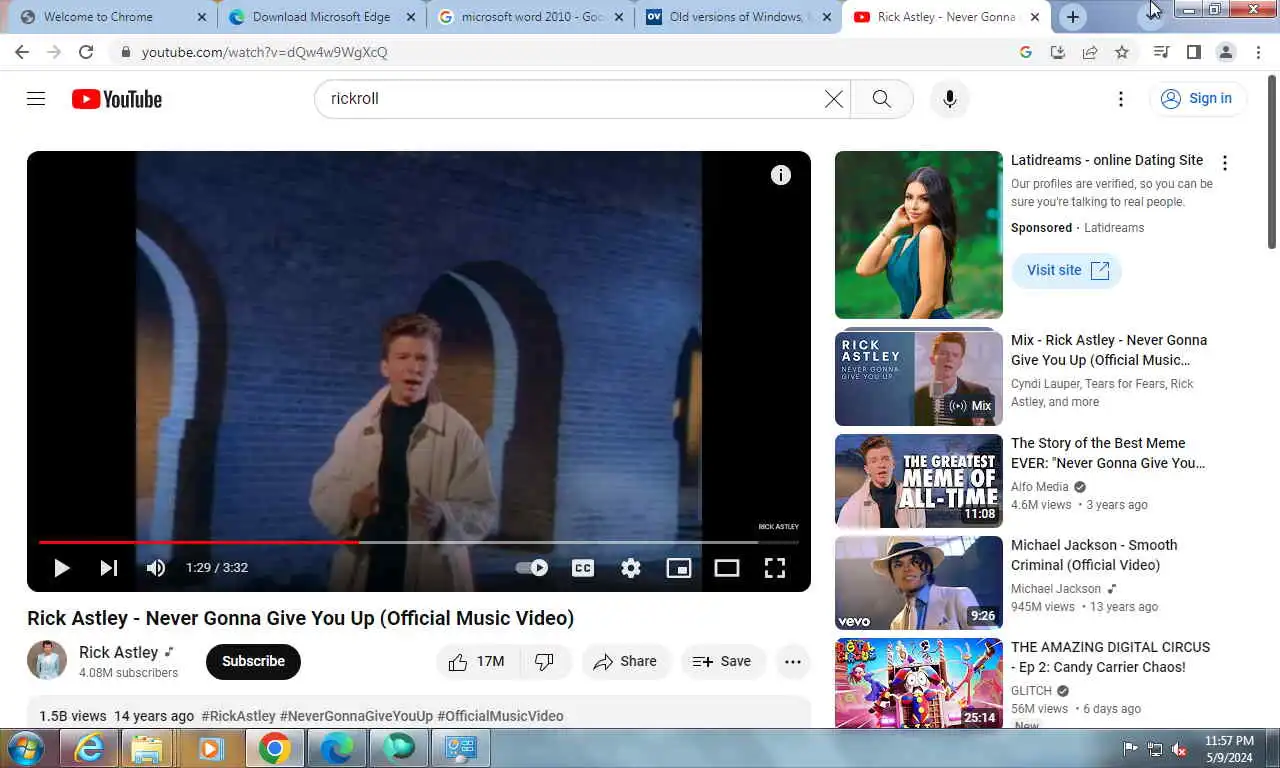Play the paused video
Viewport: 1280px width, 768px height.
61,568
